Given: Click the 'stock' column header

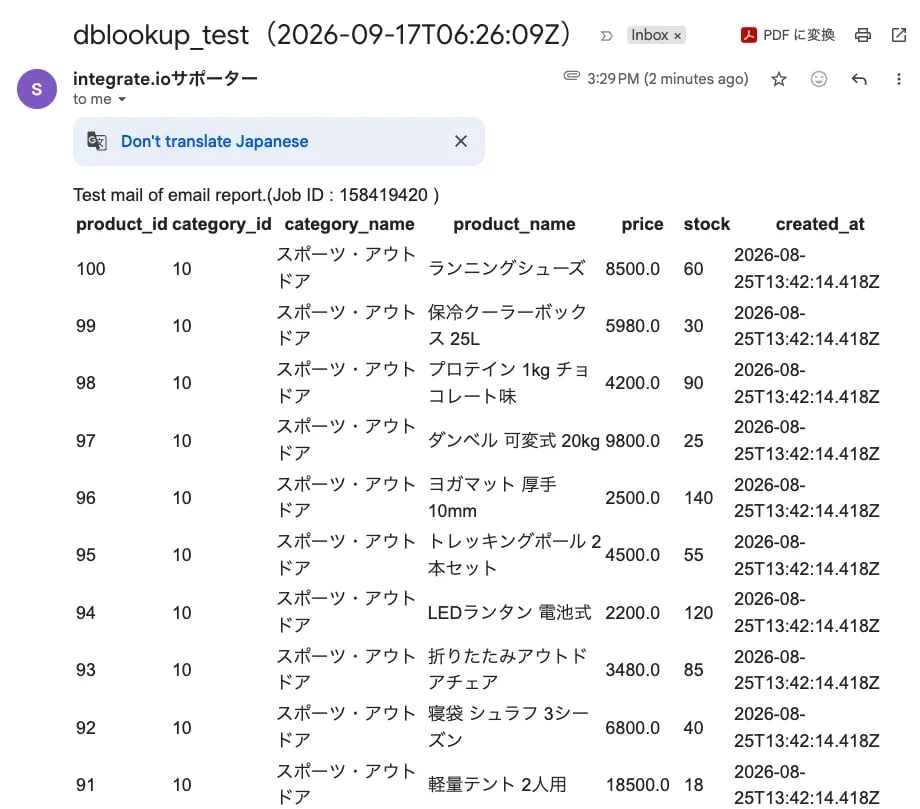Looking at the screenshot, I should tap(706, 224).
